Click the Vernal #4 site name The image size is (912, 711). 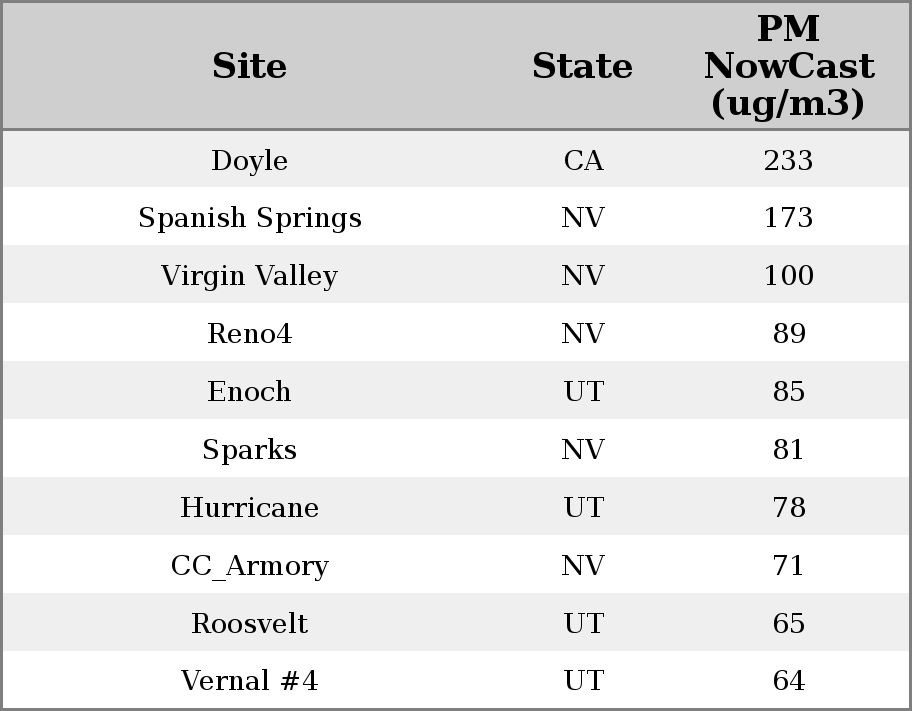pos(249,681)
